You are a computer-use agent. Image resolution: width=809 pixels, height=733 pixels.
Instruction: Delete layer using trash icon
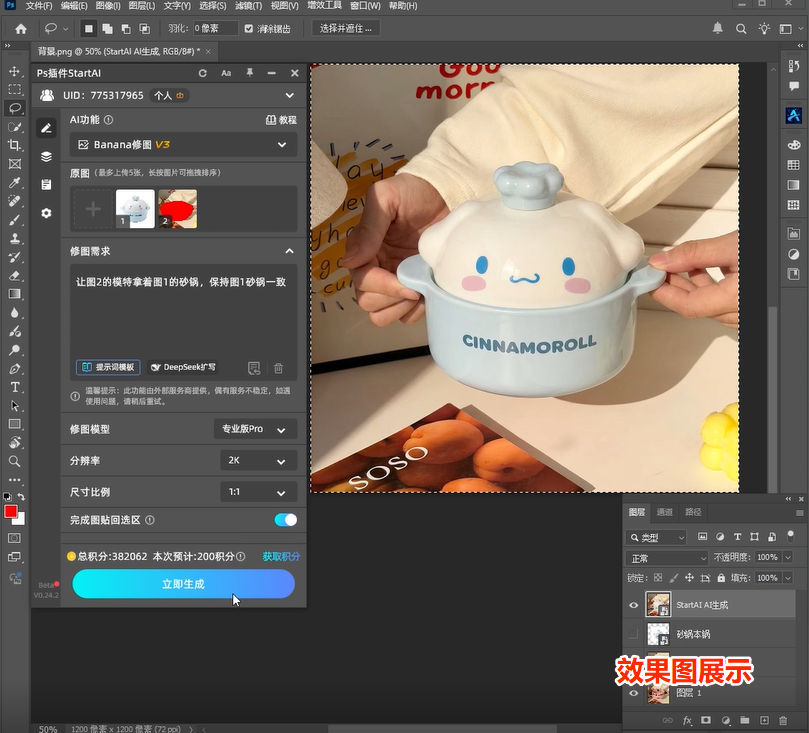(783, 720)
